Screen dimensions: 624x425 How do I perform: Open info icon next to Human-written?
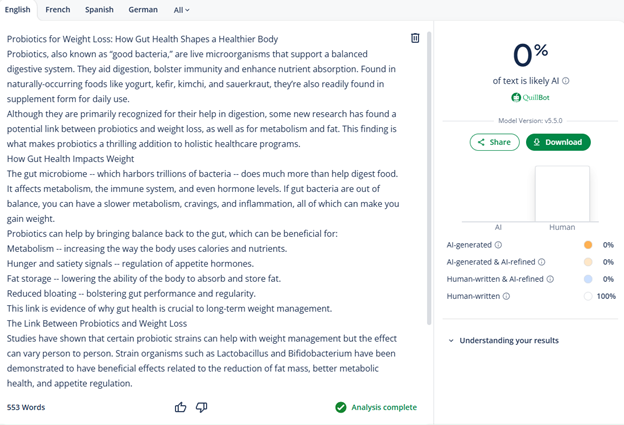pos(506,296)
